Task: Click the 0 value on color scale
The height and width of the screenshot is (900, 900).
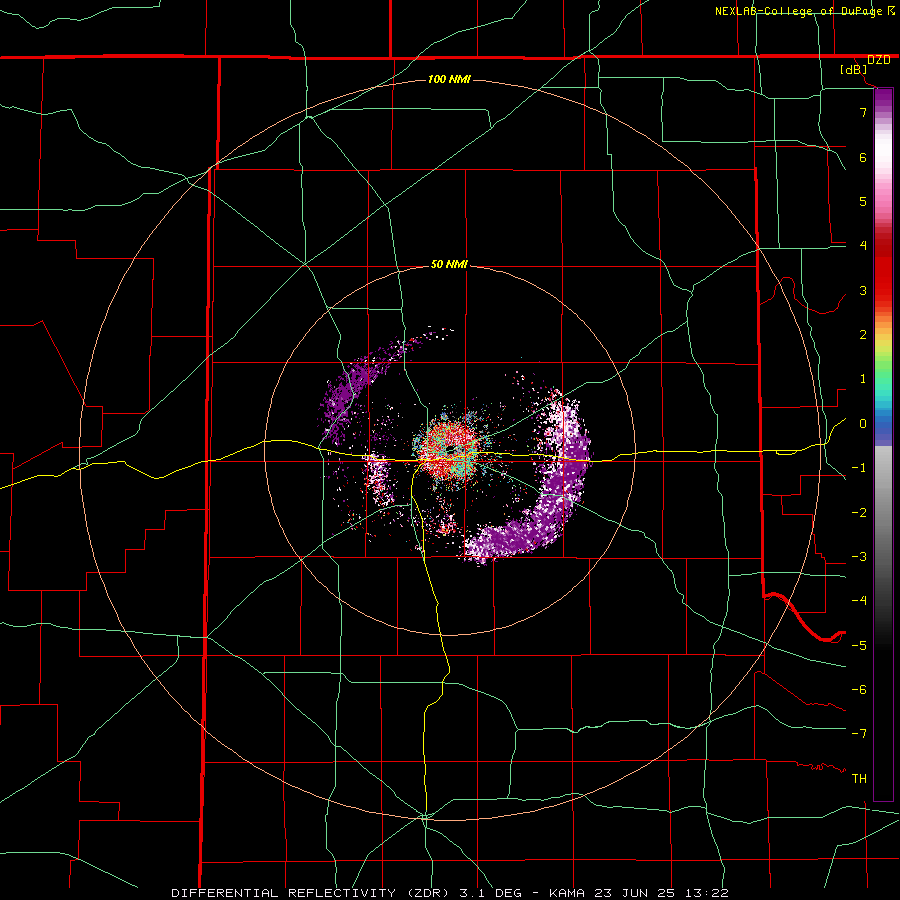Action: (x=863, y=424)
